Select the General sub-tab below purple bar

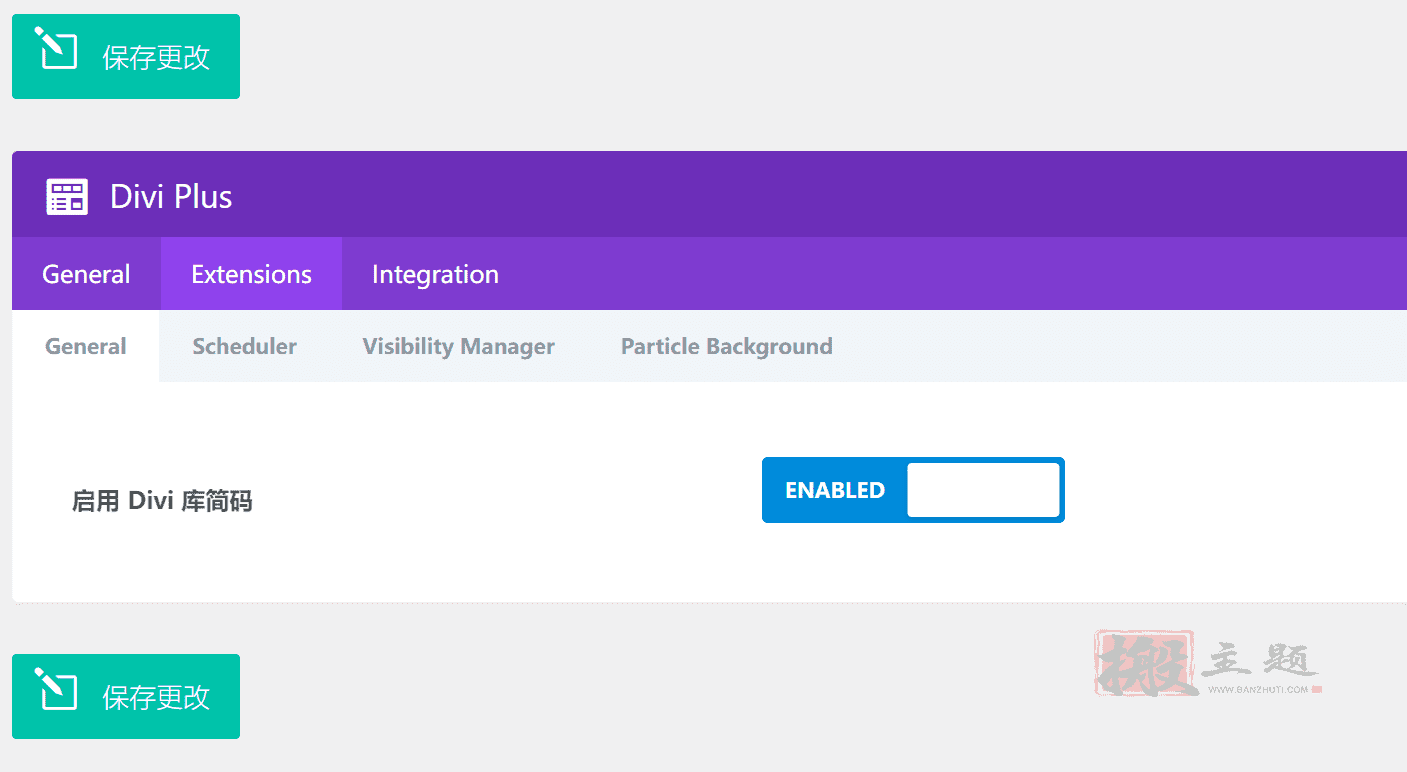pyautogui.click(x=86, y=346)
